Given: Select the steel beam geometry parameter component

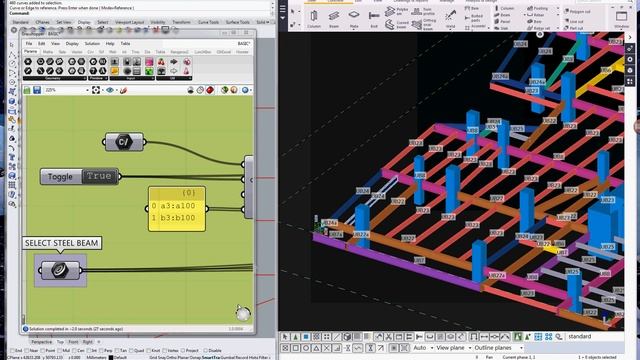Looking at the screenshot, I should 60,270.
